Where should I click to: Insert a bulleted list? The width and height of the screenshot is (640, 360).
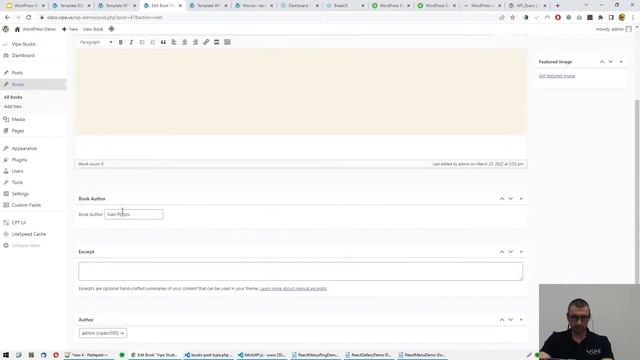(142, 42)
